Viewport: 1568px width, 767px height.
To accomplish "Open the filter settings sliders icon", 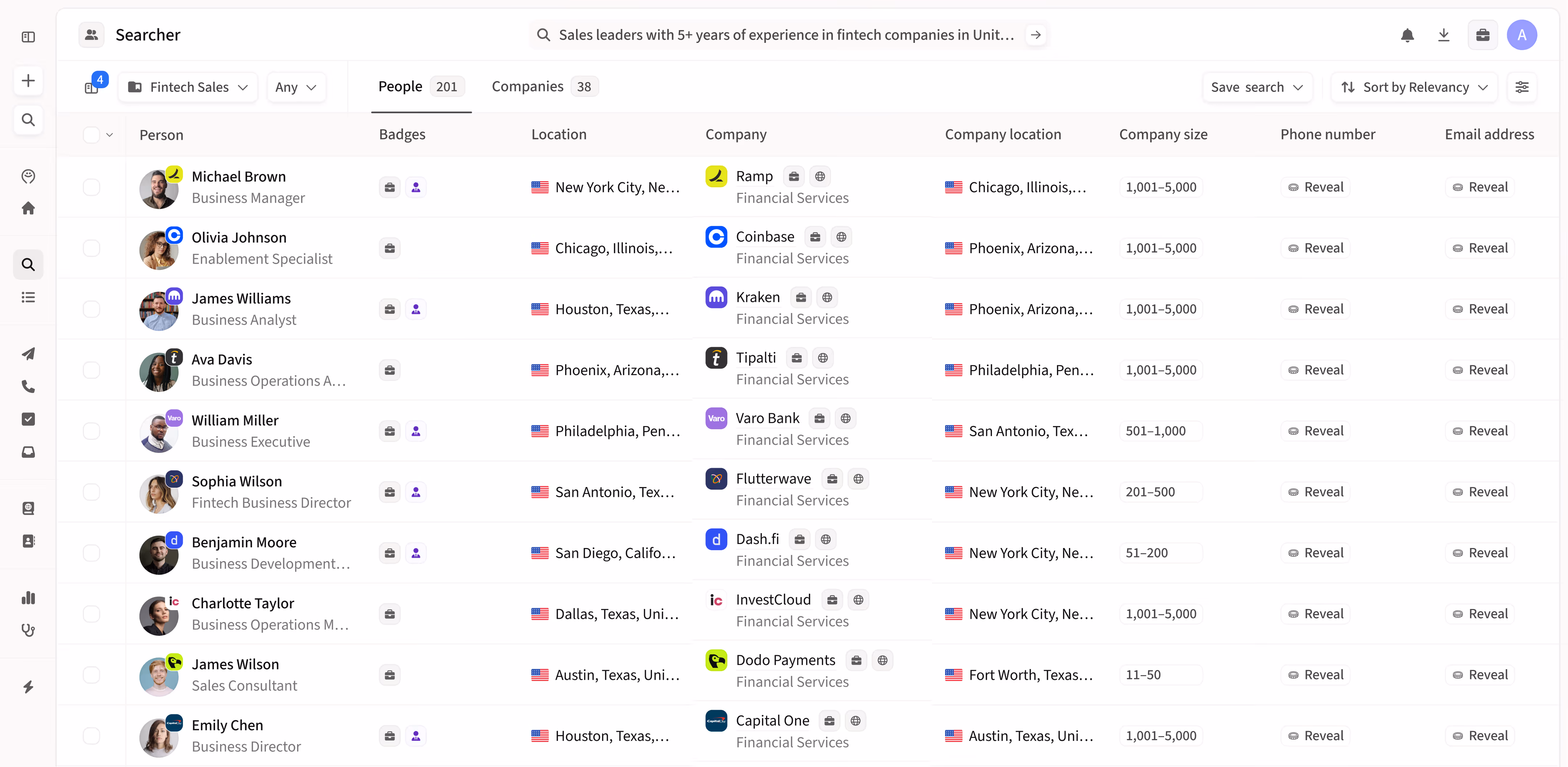I will pos(1521,87).
